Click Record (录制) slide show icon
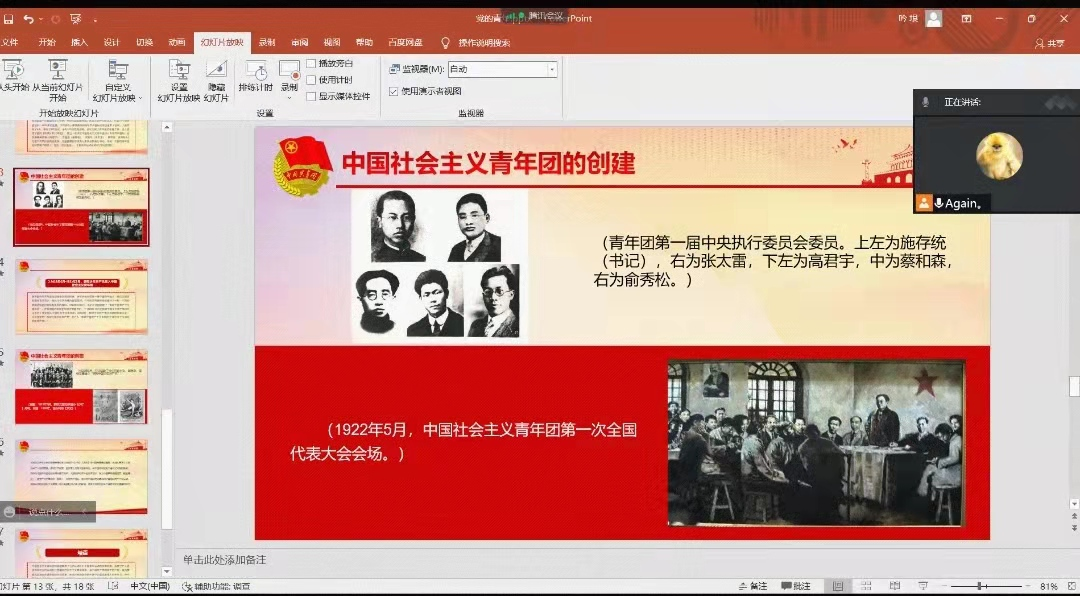The image size is (1080, 596). (x=289, y=72)
